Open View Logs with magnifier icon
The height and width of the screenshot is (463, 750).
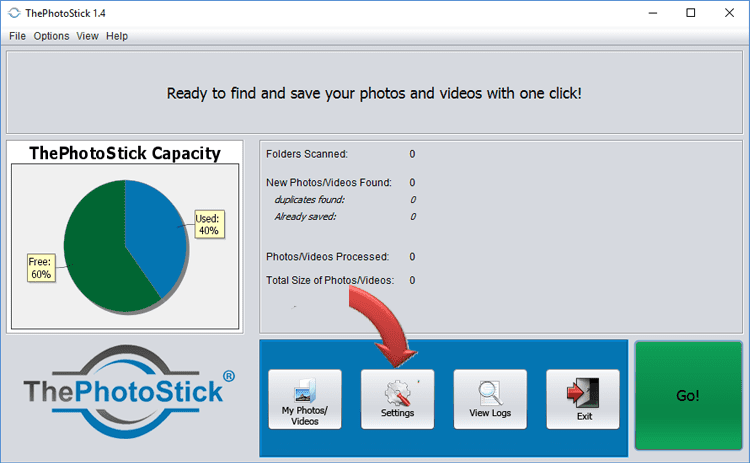[x=490, y=399]
